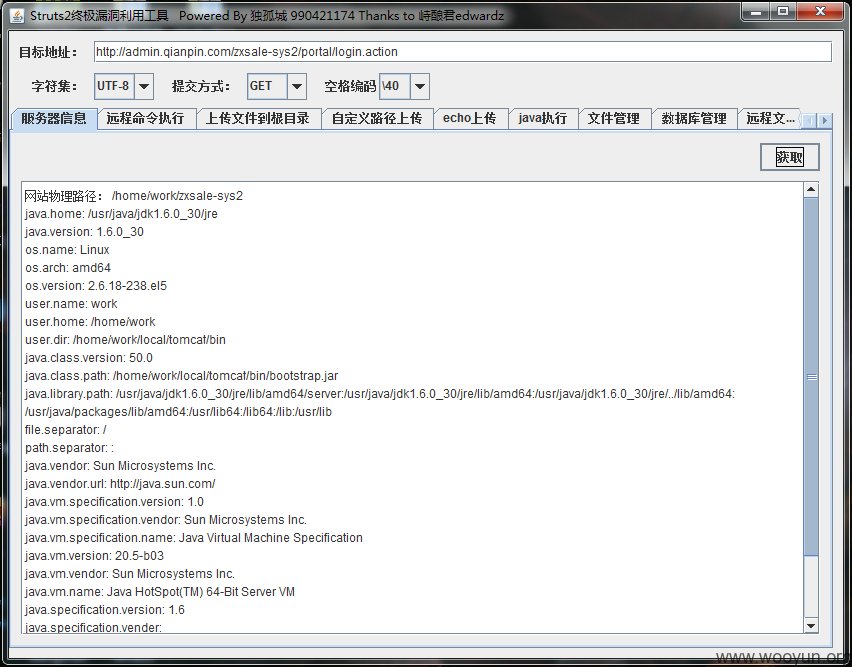Click the Java icon in title bar
This screenshot has width=852, height=667.
[x=17, y=15]
